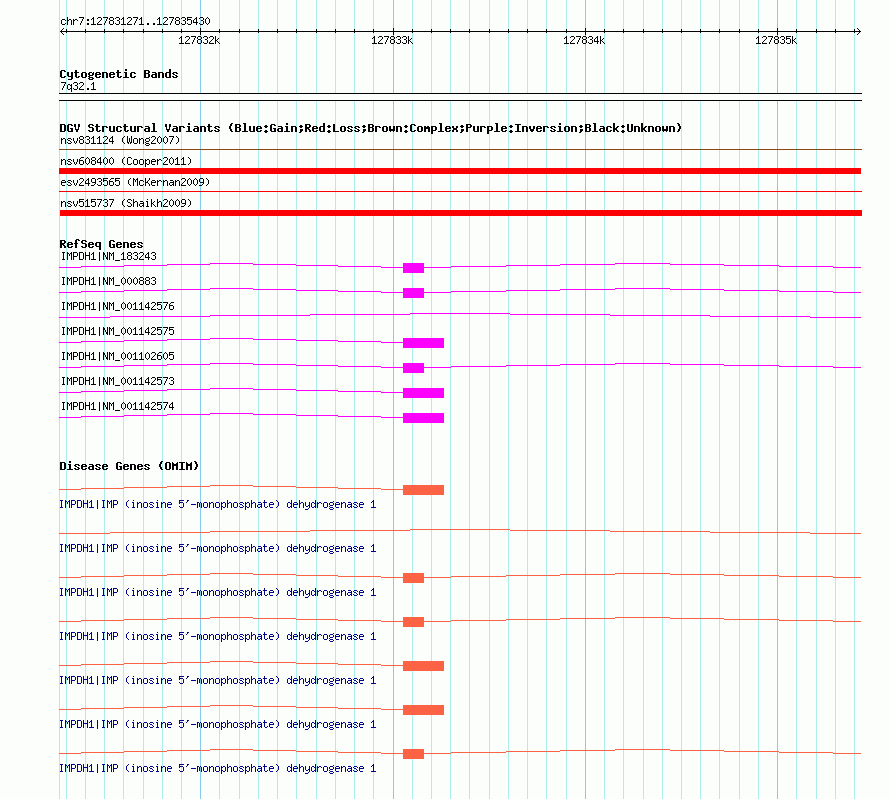The height and width of the screenshot is (799, 890).
Task: Click the IMPDH1|NM_001102605 exon block
Action: coord(413,368)
